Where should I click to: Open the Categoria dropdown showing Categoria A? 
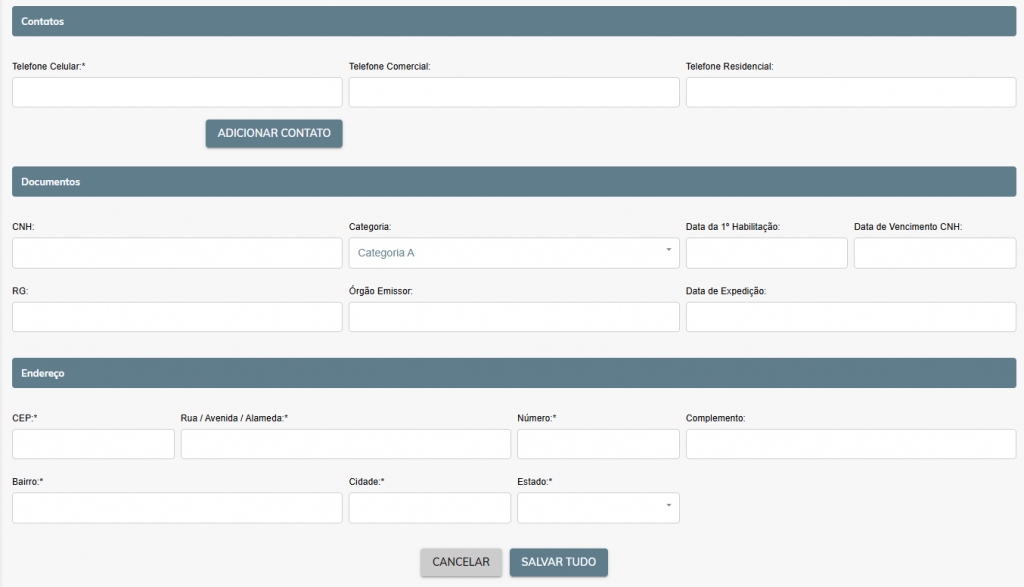(x=514, y=253)
